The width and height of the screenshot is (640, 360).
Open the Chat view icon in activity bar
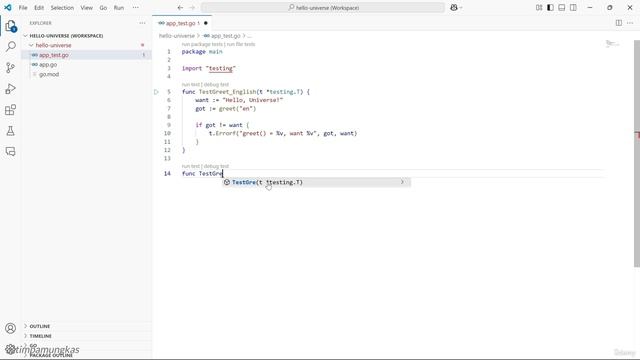click(x=11, y=152)
